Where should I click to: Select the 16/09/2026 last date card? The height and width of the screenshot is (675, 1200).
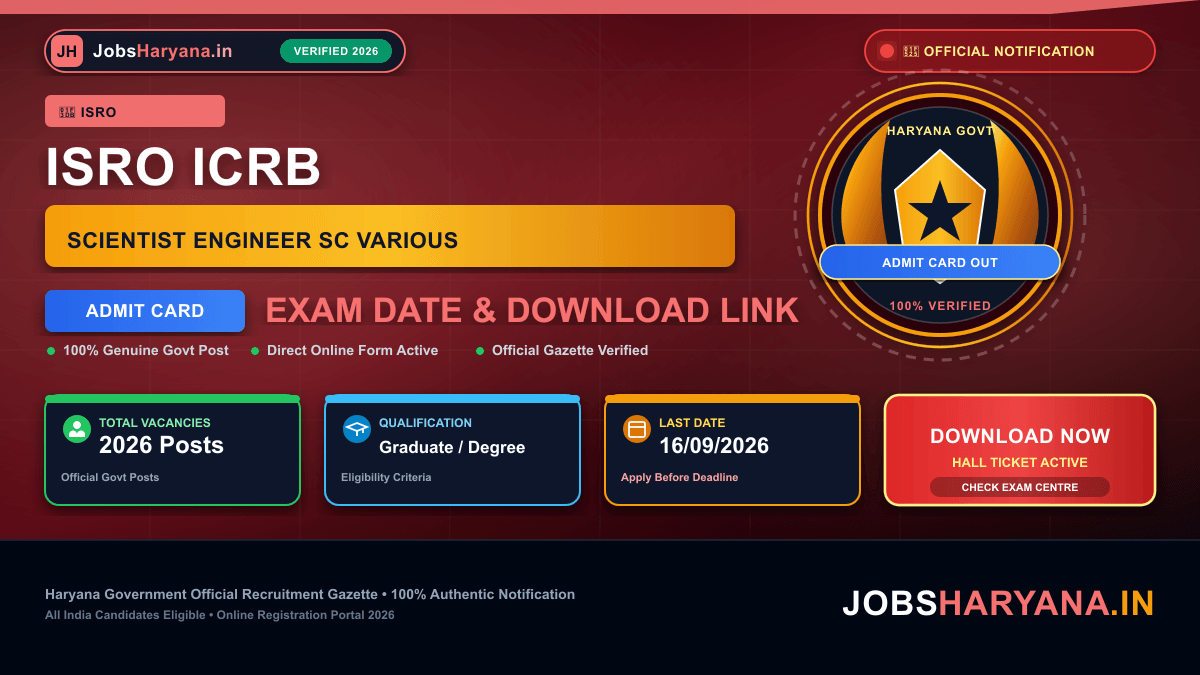click(732, 450)
